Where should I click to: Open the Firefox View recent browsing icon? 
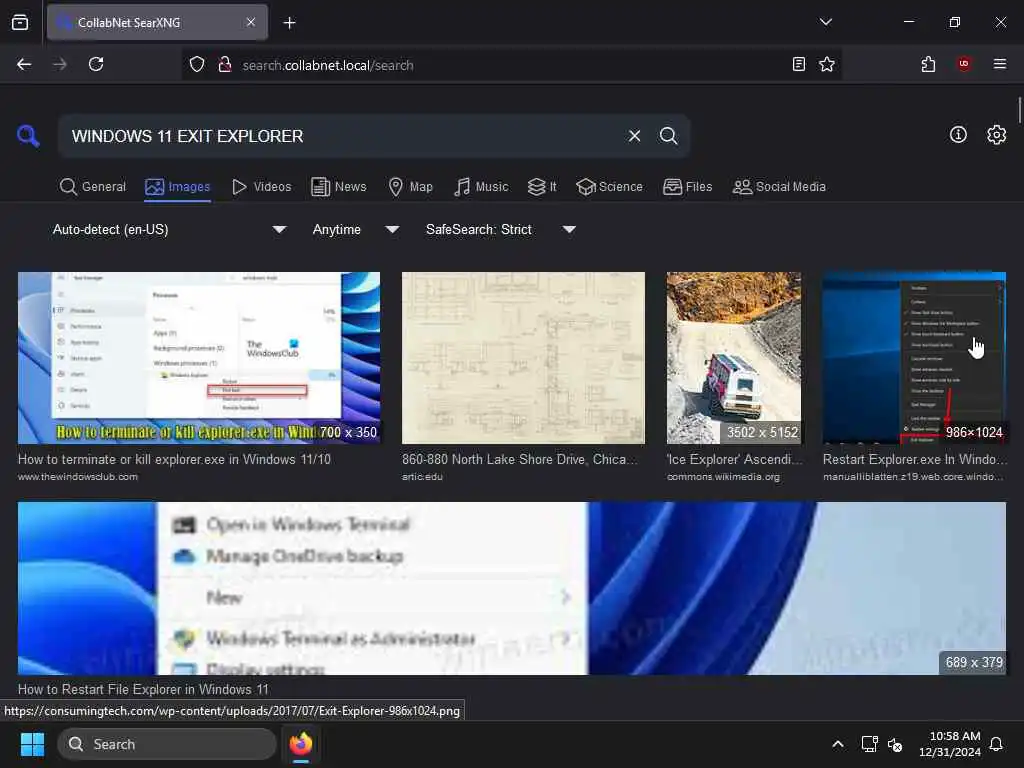(20, 23)
